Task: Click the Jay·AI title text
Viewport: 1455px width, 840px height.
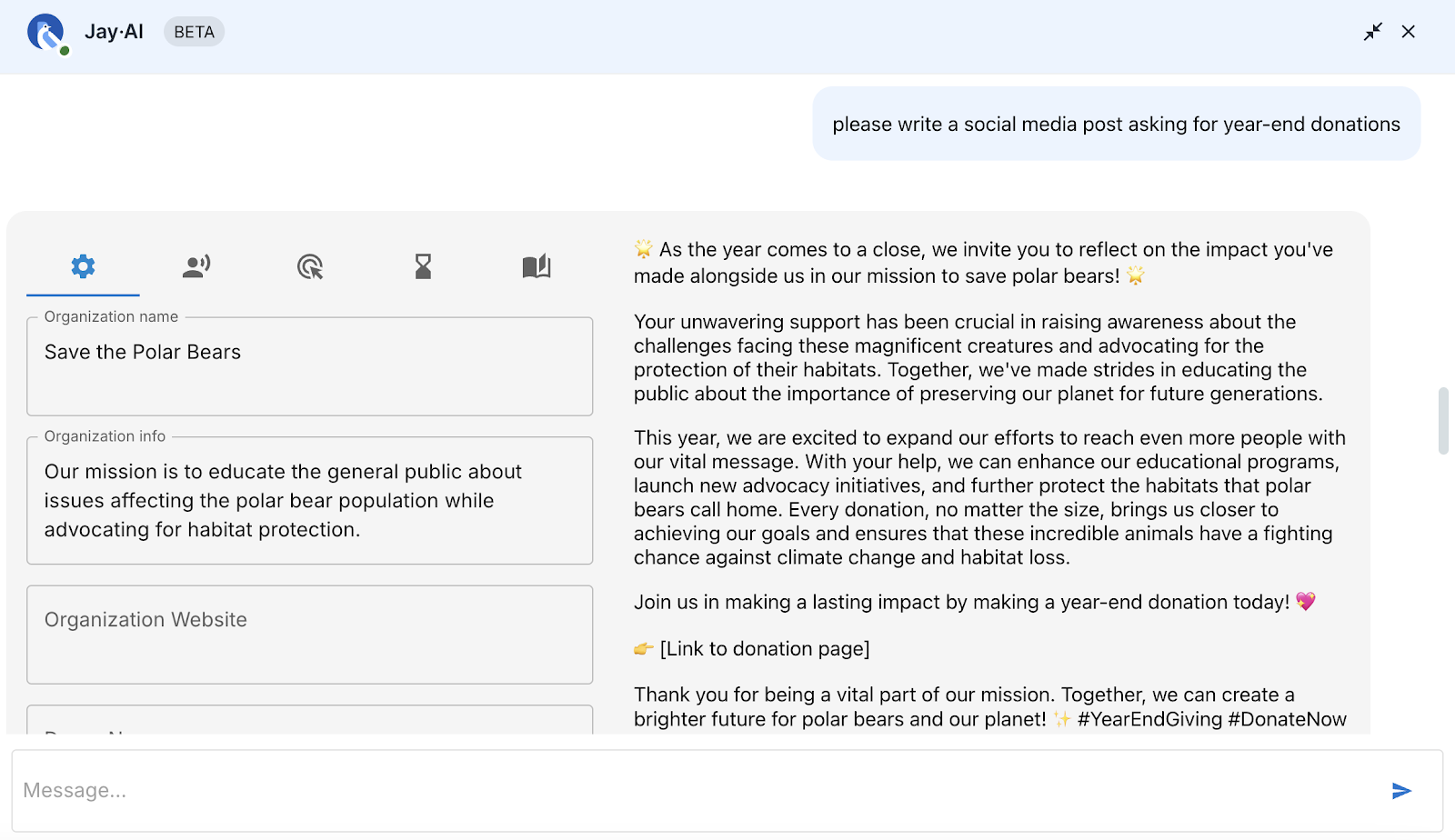Action: pyautogui.click(x=114, y=32)
